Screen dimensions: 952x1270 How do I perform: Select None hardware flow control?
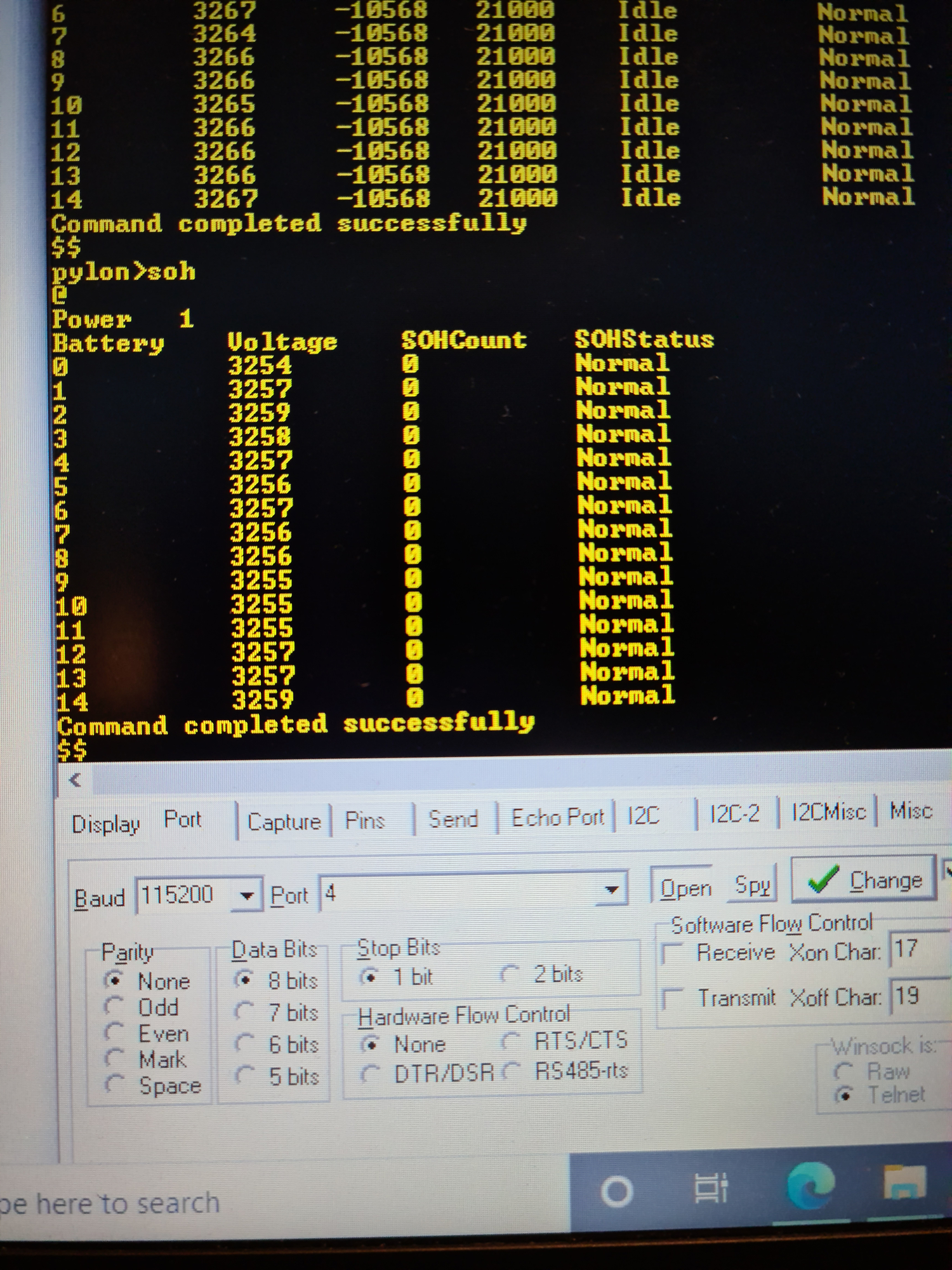pos(404,1044)
